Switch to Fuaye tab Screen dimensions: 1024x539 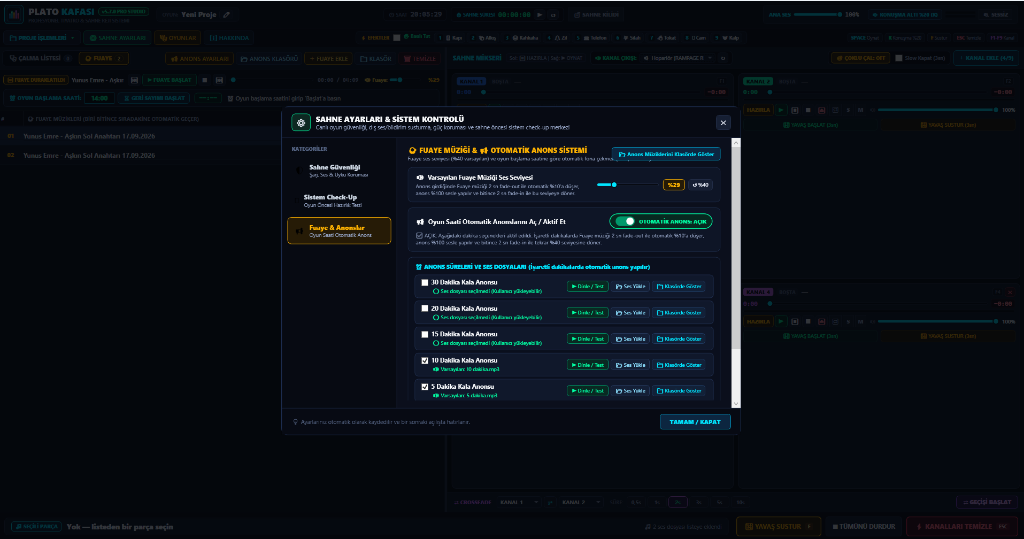[x=103, y=58]
